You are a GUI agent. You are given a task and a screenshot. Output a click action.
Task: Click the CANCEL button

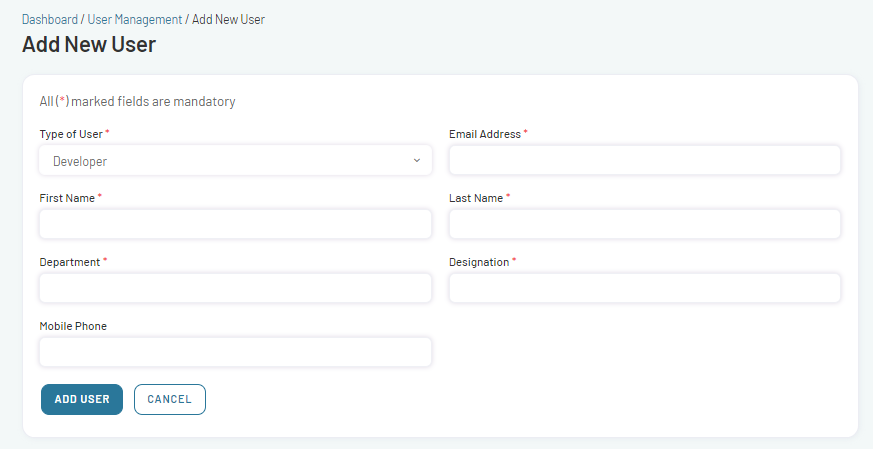(x=170, y=399)
